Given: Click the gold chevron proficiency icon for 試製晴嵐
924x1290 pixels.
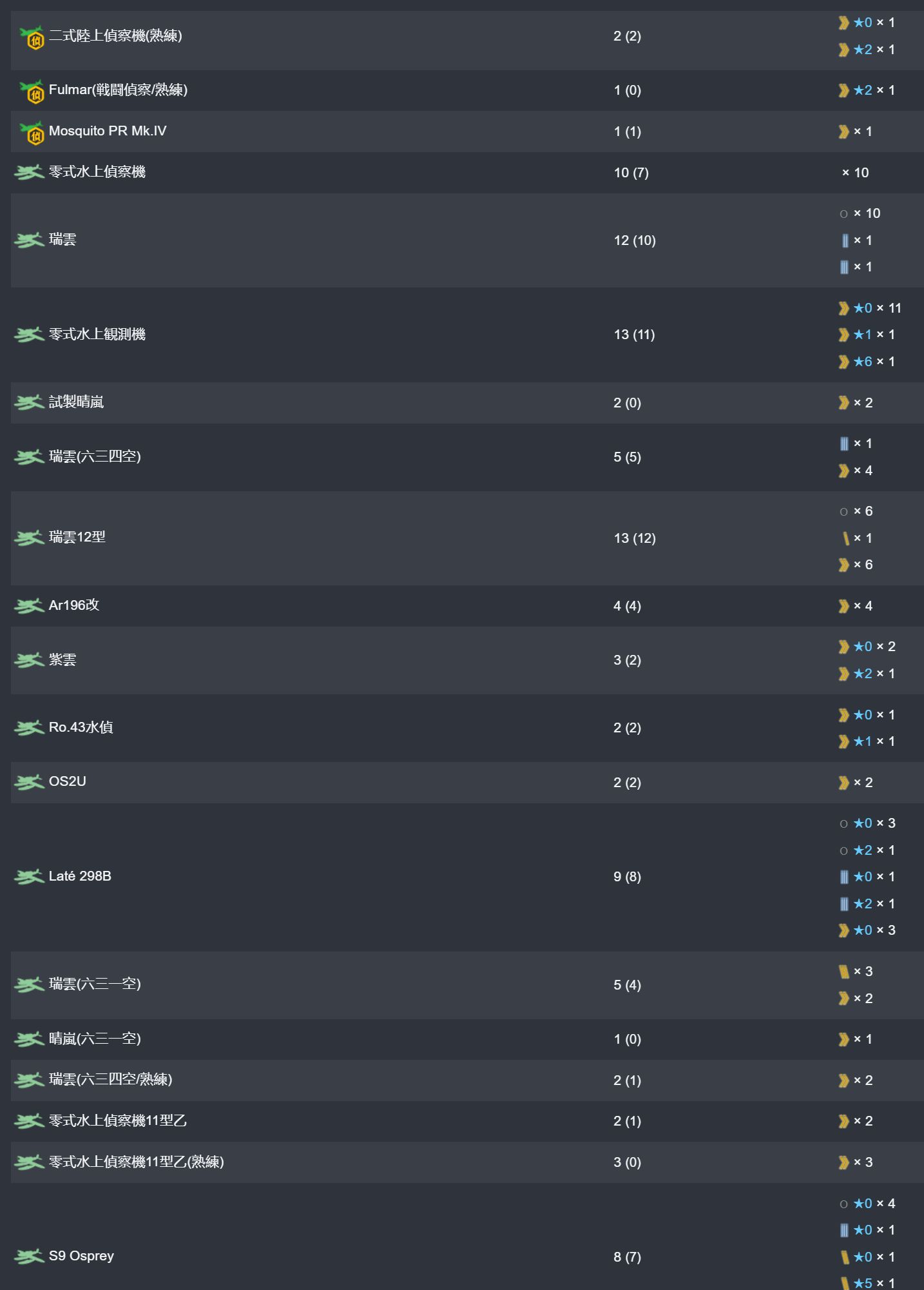Looking at the screenshot, I should [x=843, y=403].
